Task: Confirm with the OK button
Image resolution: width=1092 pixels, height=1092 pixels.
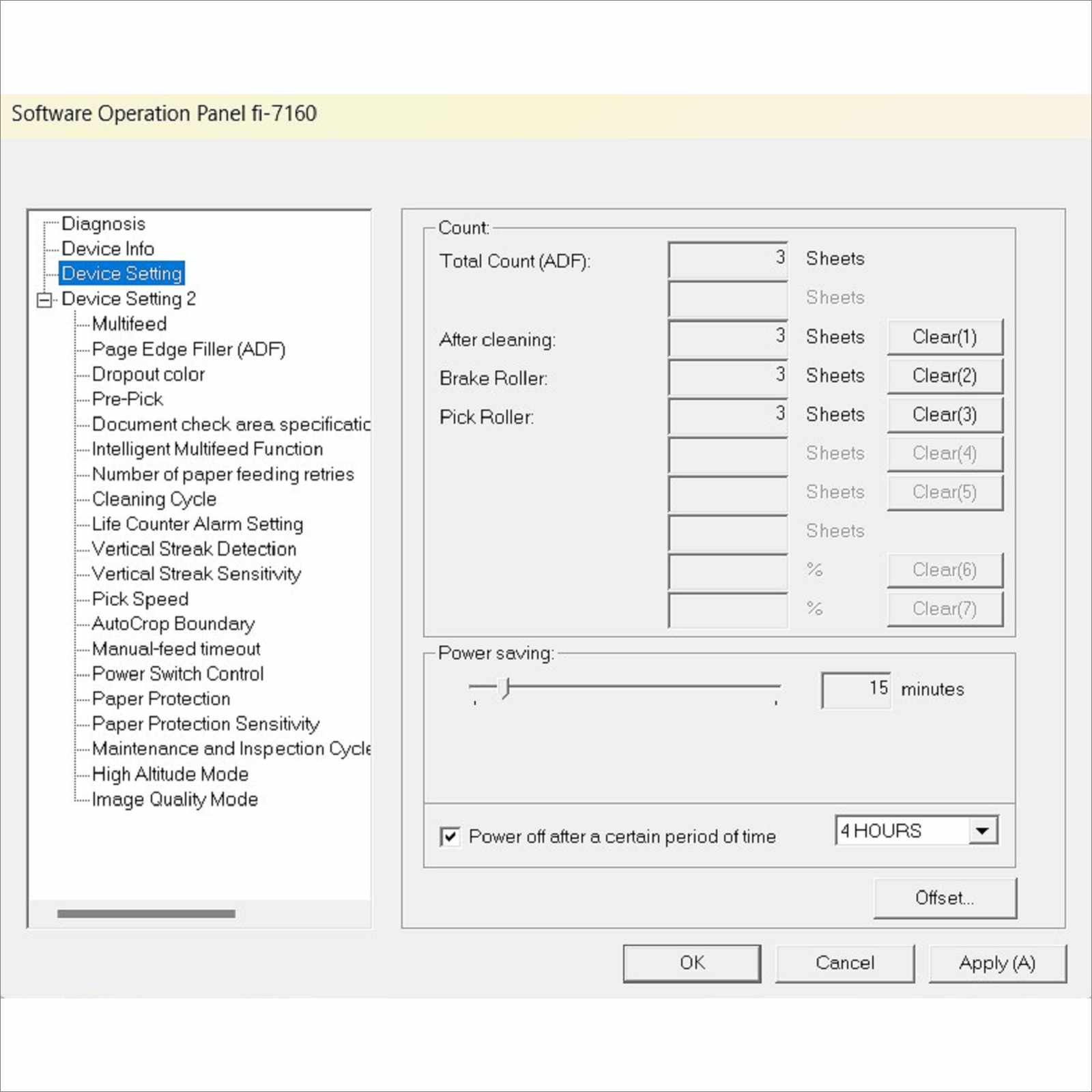Action: click(x=692, y=963)
